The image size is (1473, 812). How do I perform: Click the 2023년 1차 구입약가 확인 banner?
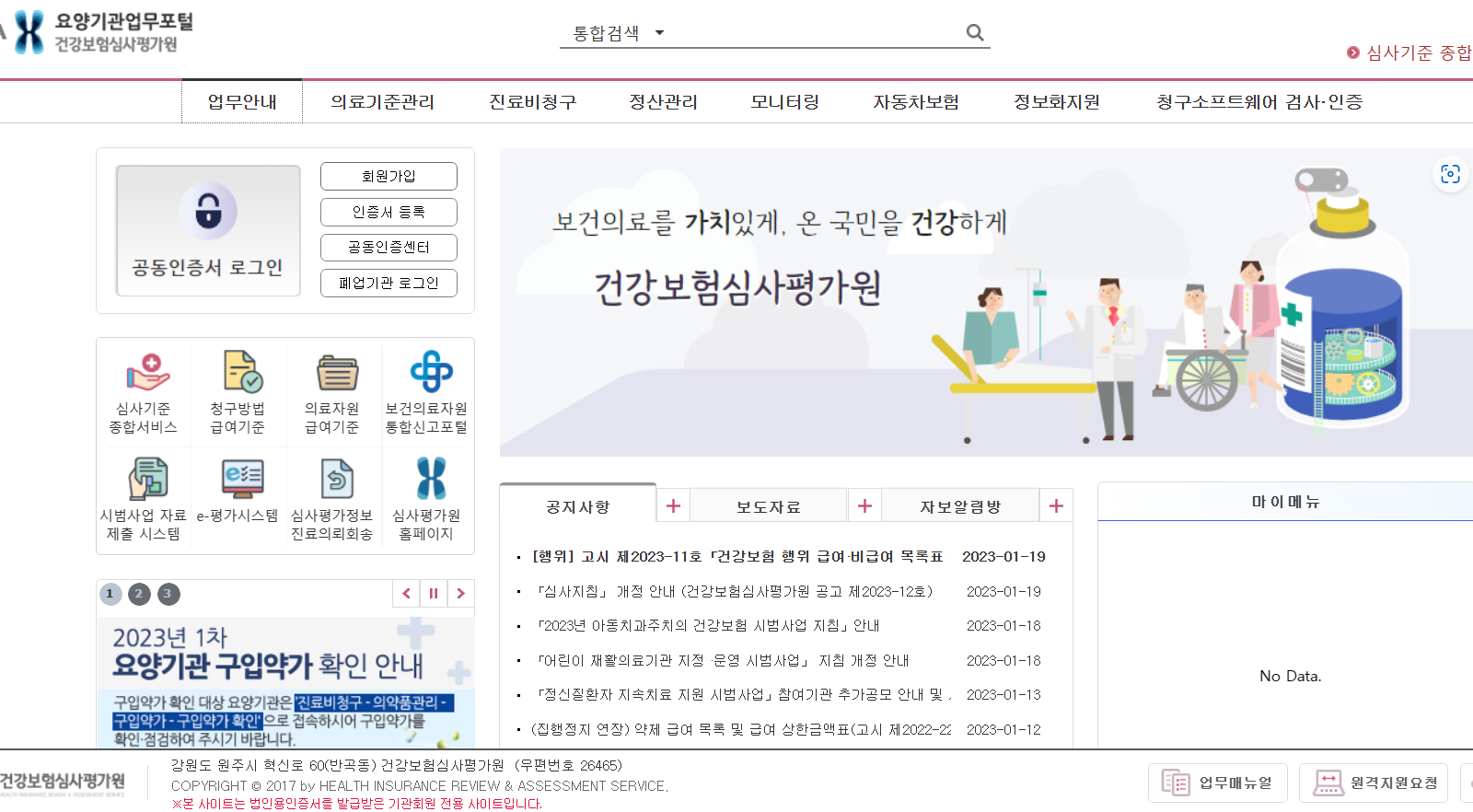(x=285, y=682)
